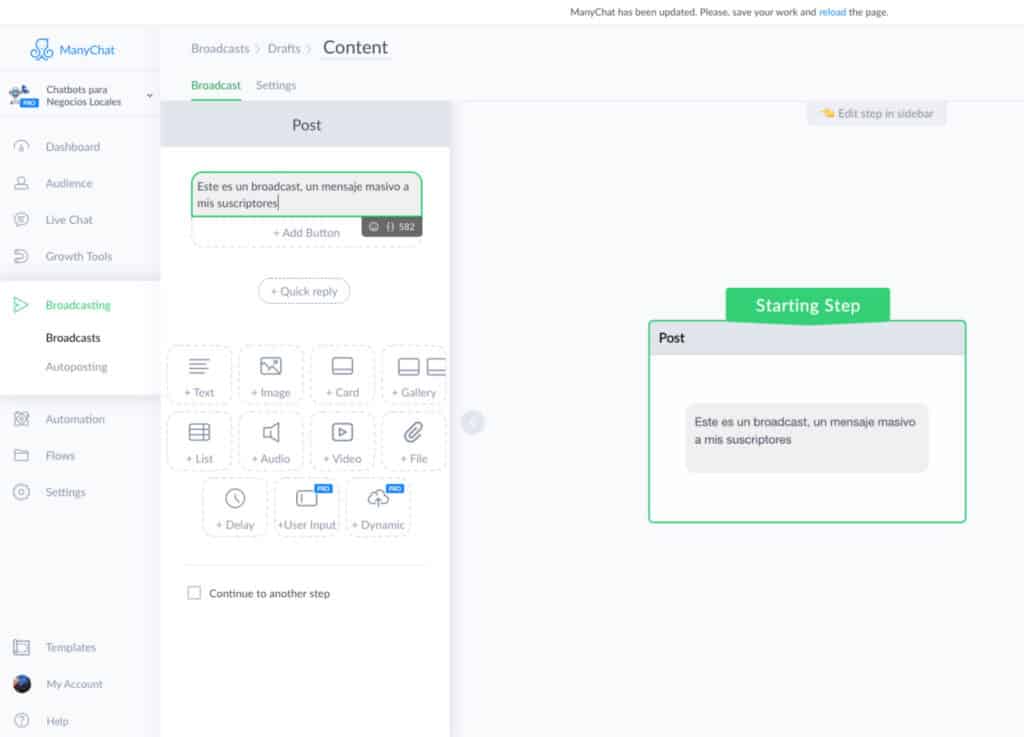The width and height of the screenshot is (1024, 737).
Task: Insert an emoji in the message
Action: 374,227
